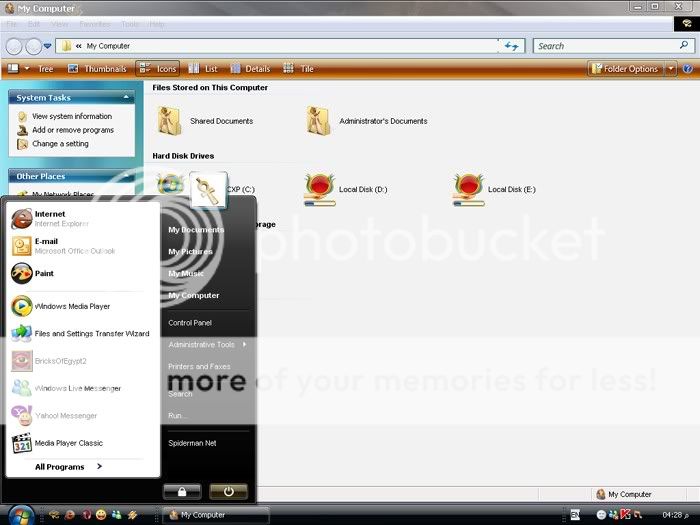Click the Other Places panel header

tap(71, 176)
